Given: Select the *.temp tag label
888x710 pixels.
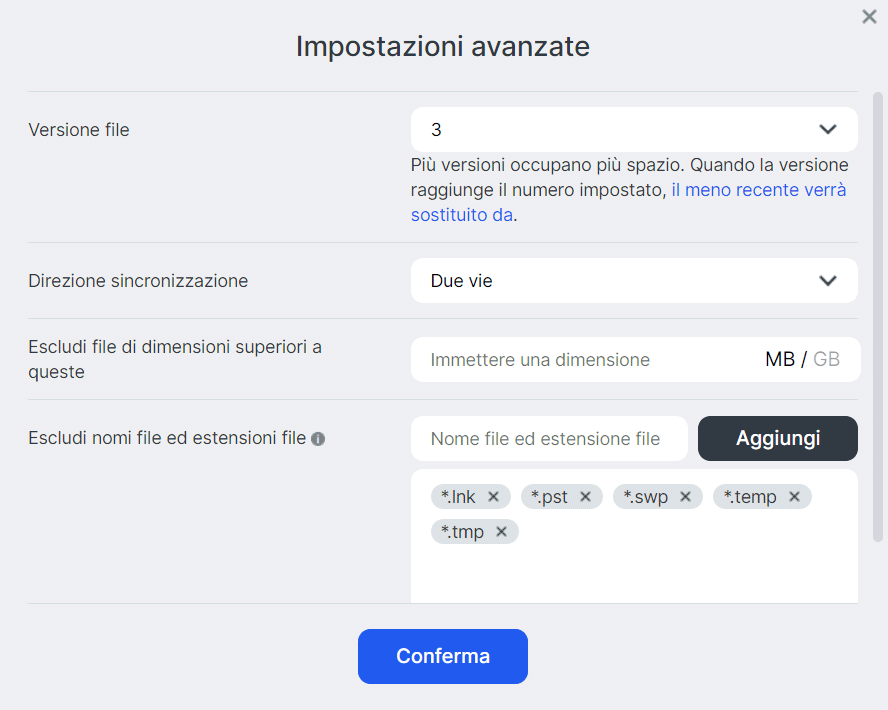Looking at the screenshot, I should (751, 497).
